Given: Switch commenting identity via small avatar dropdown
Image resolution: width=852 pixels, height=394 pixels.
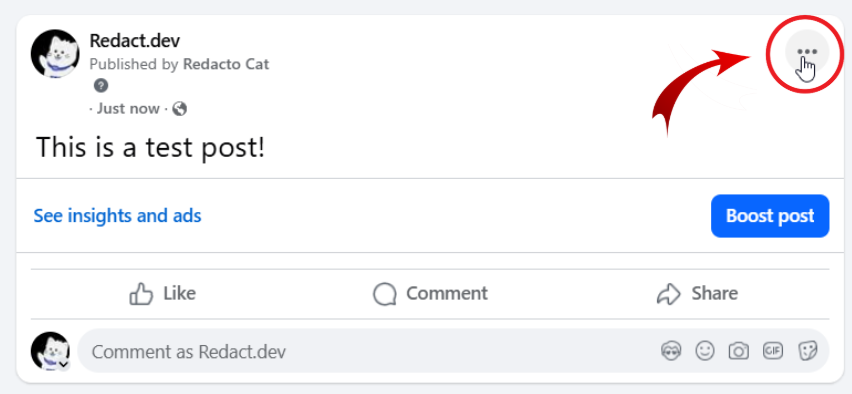Looking at the screenshot, I should [64, 364].
